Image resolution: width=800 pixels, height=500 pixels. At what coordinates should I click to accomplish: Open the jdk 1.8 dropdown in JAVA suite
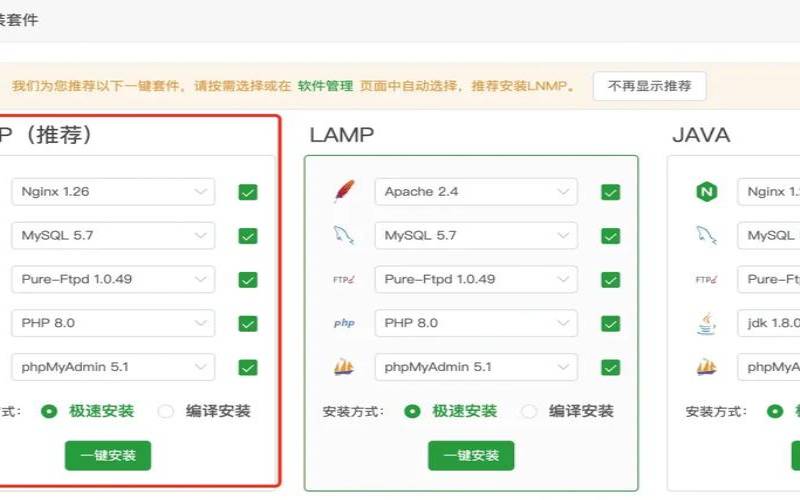pyautogui.click(x=769, y=323)
